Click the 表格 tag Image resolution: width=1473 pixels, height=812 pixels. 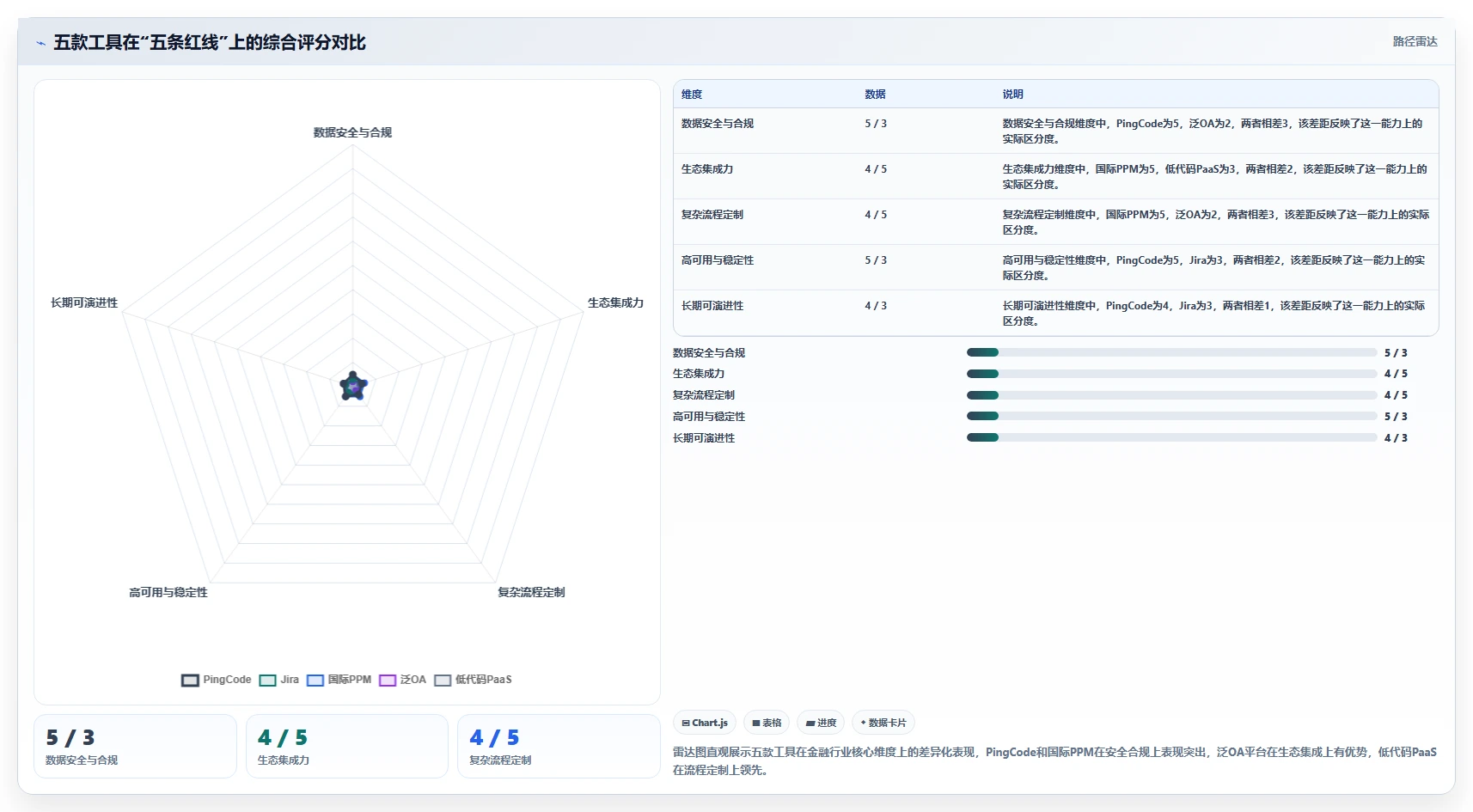pyautogui.click(x=767, y=723)
